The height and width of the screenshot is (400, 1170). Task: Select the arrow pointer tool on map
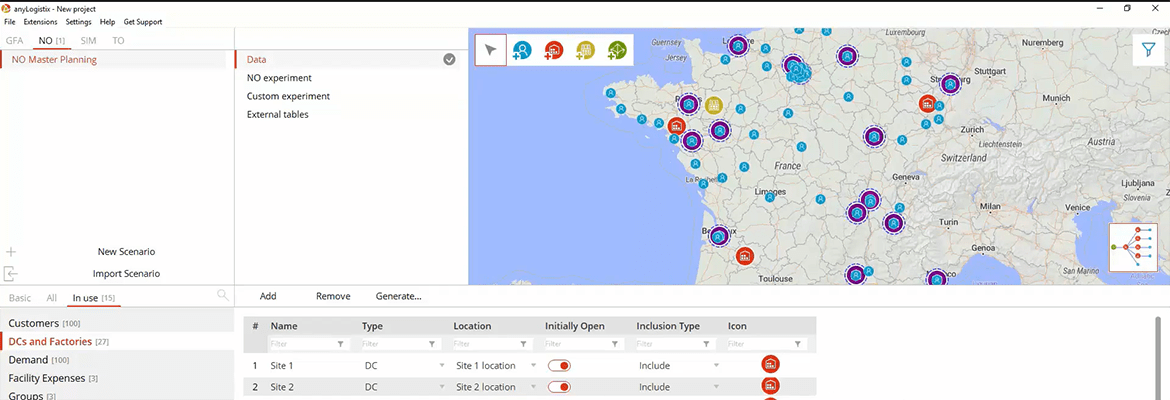[491, 50]
